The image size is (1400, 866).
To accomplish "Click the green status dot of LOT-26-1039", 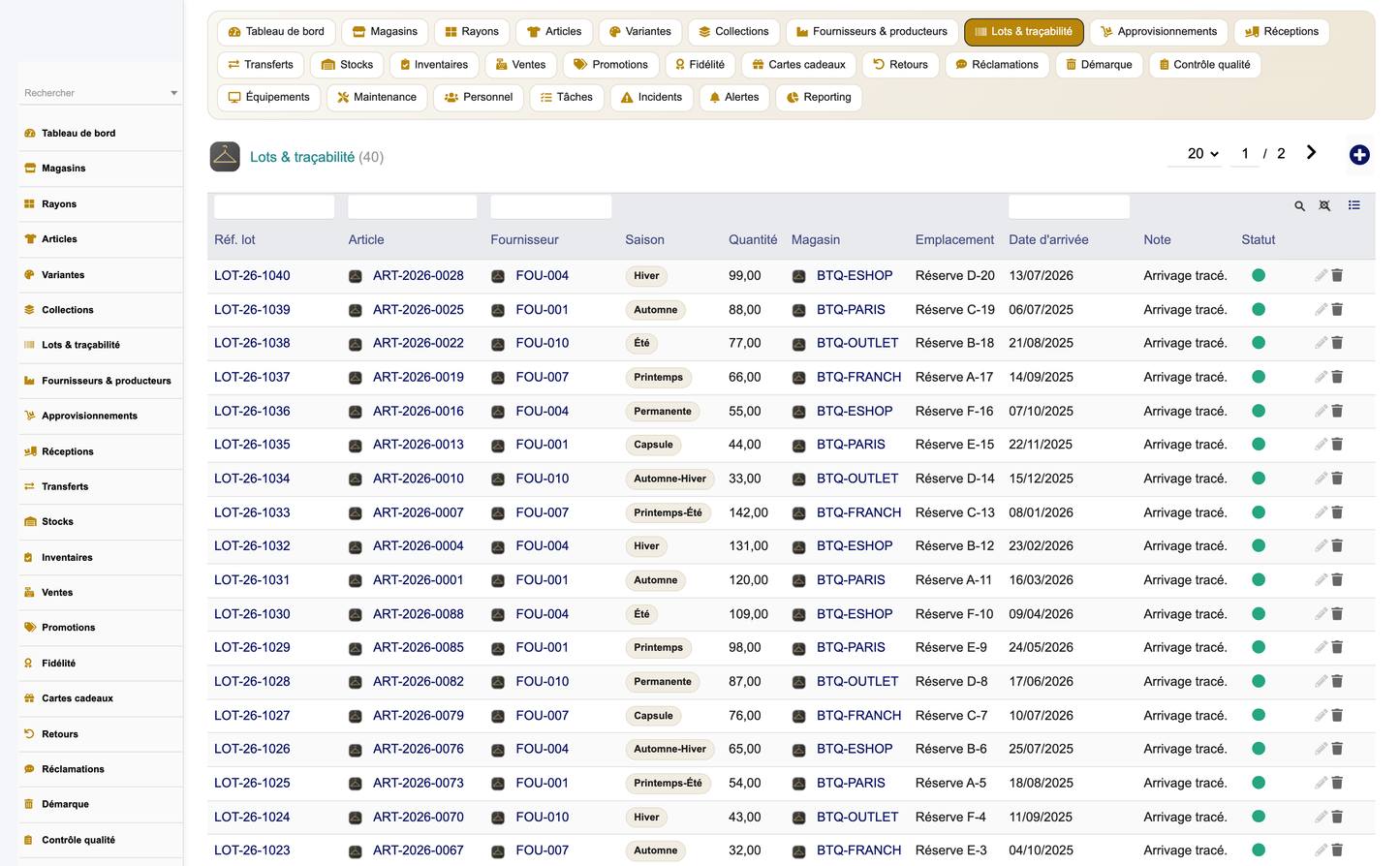I will [x=1259, y=310].
